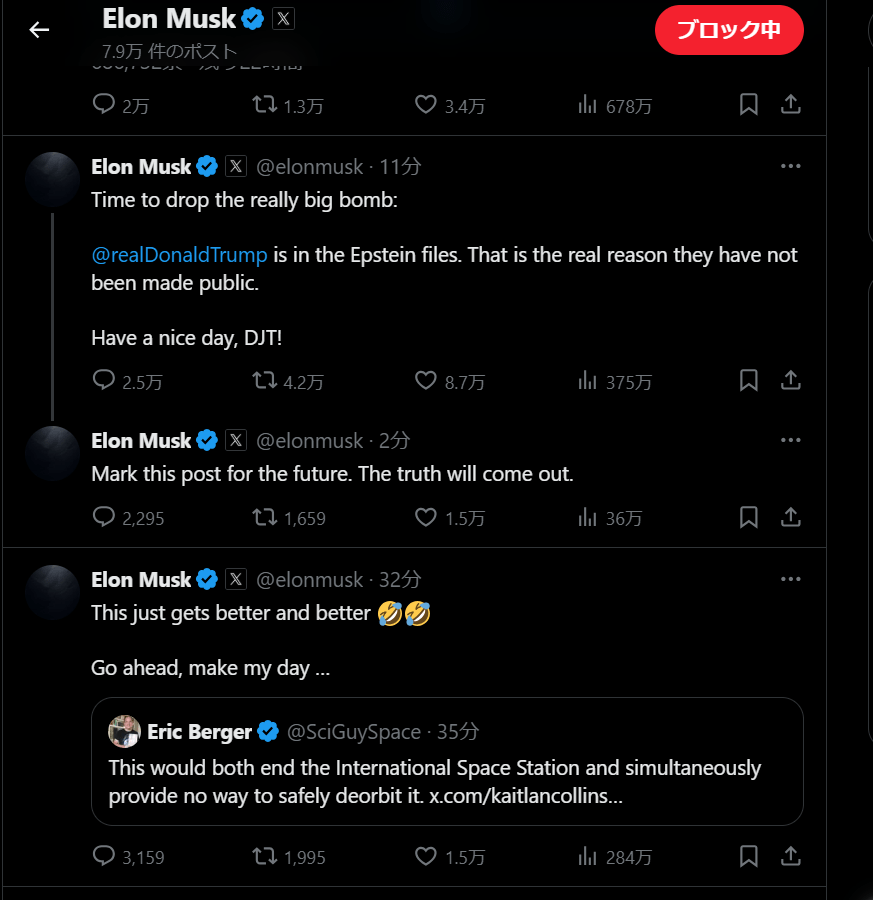Open Eric Berger's quoted post

click(447, 780)
